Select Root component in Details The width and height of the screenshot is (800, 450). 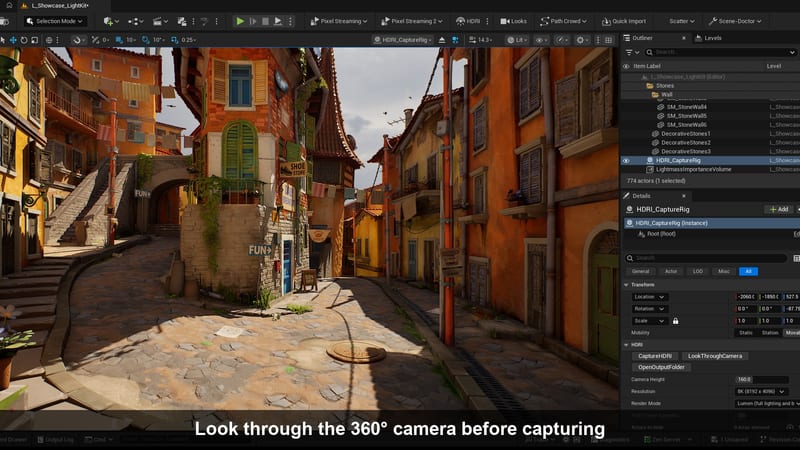(x=661, y=234)
